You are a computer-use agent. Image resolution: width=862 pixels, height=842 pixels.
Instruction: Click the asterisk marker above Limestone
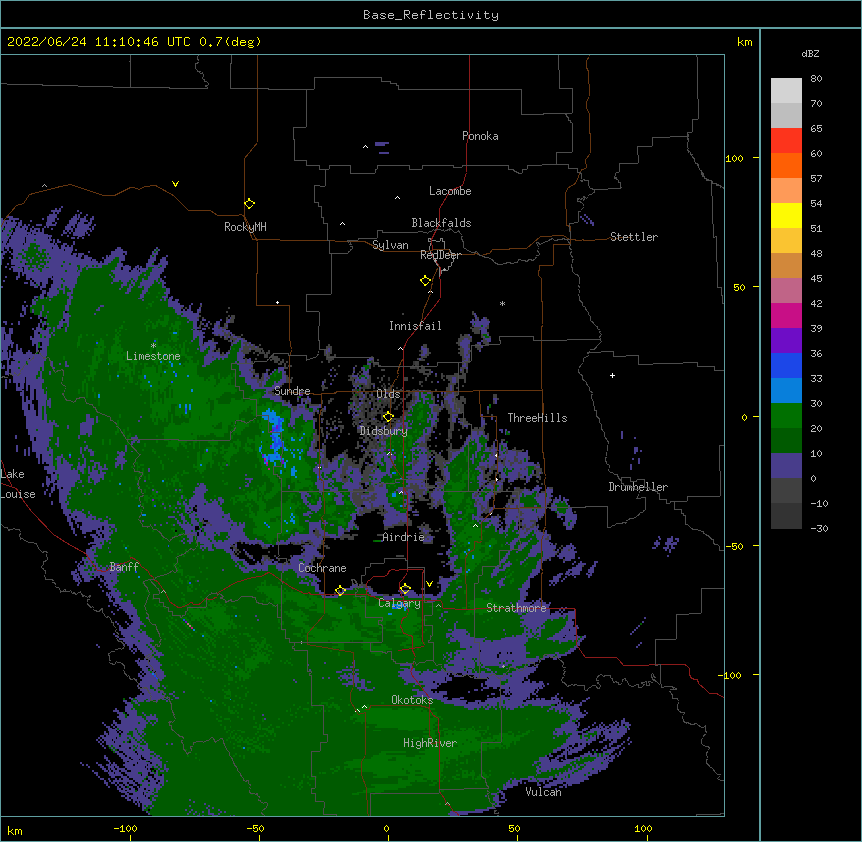point(153,345)
